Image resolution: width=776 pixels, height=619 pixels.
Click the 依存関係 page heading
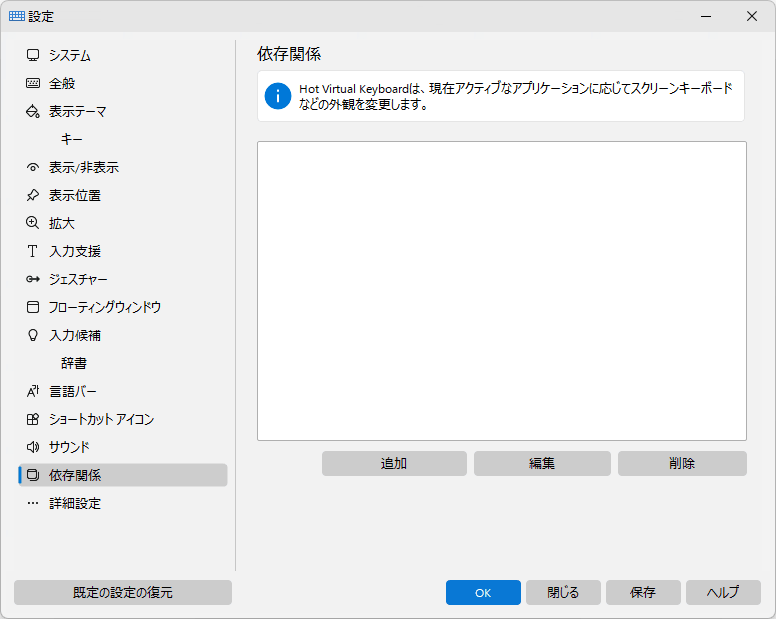(x=289, y=54)
